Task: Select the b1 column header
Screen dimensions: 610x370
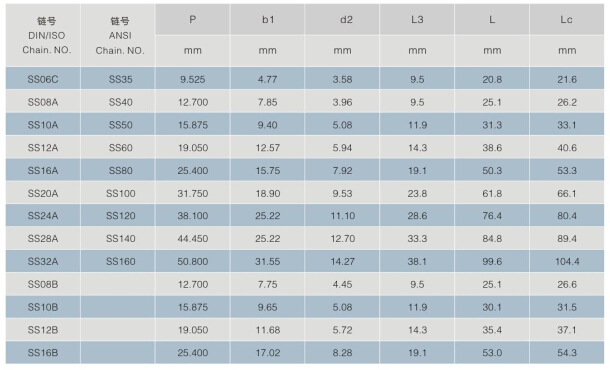Action: (268, 19)
